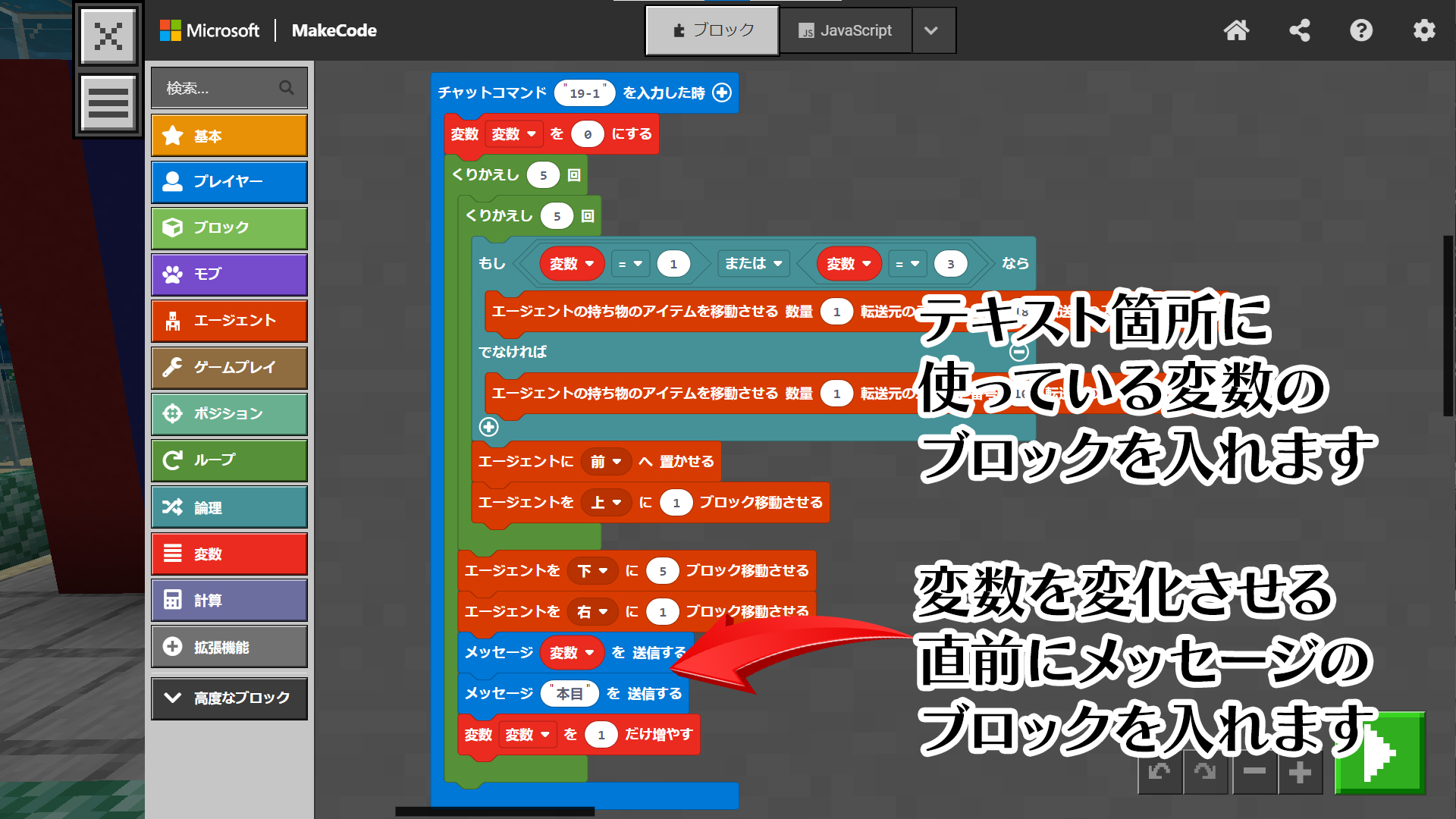Open the dropdown arrow beside JavaScript
The width and height of the screenshot is (1456, 819).
click(932, 30)
